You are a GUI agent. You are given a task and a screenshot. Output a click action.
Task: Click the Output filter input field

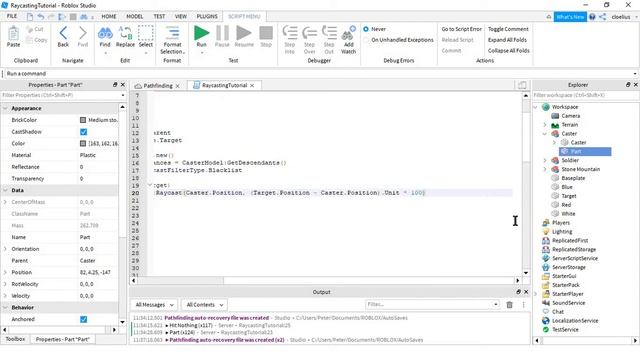(x=432, y=304)
